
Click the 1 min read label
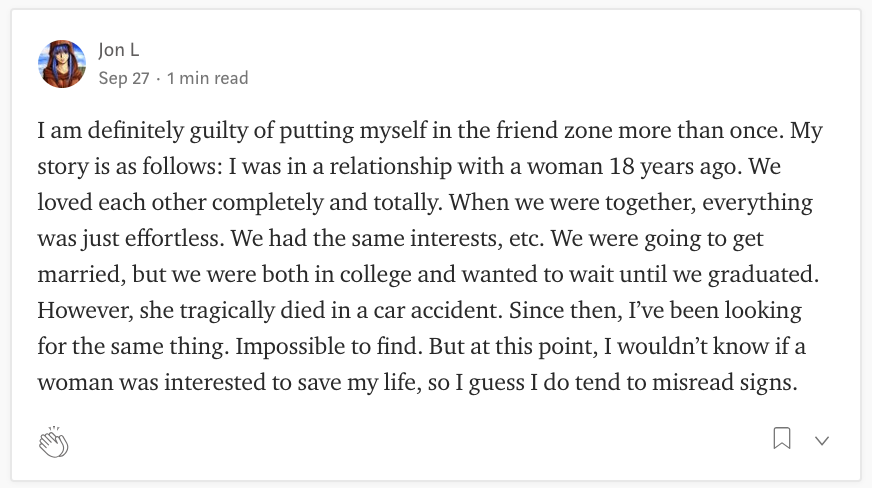(x=207, y=78)
